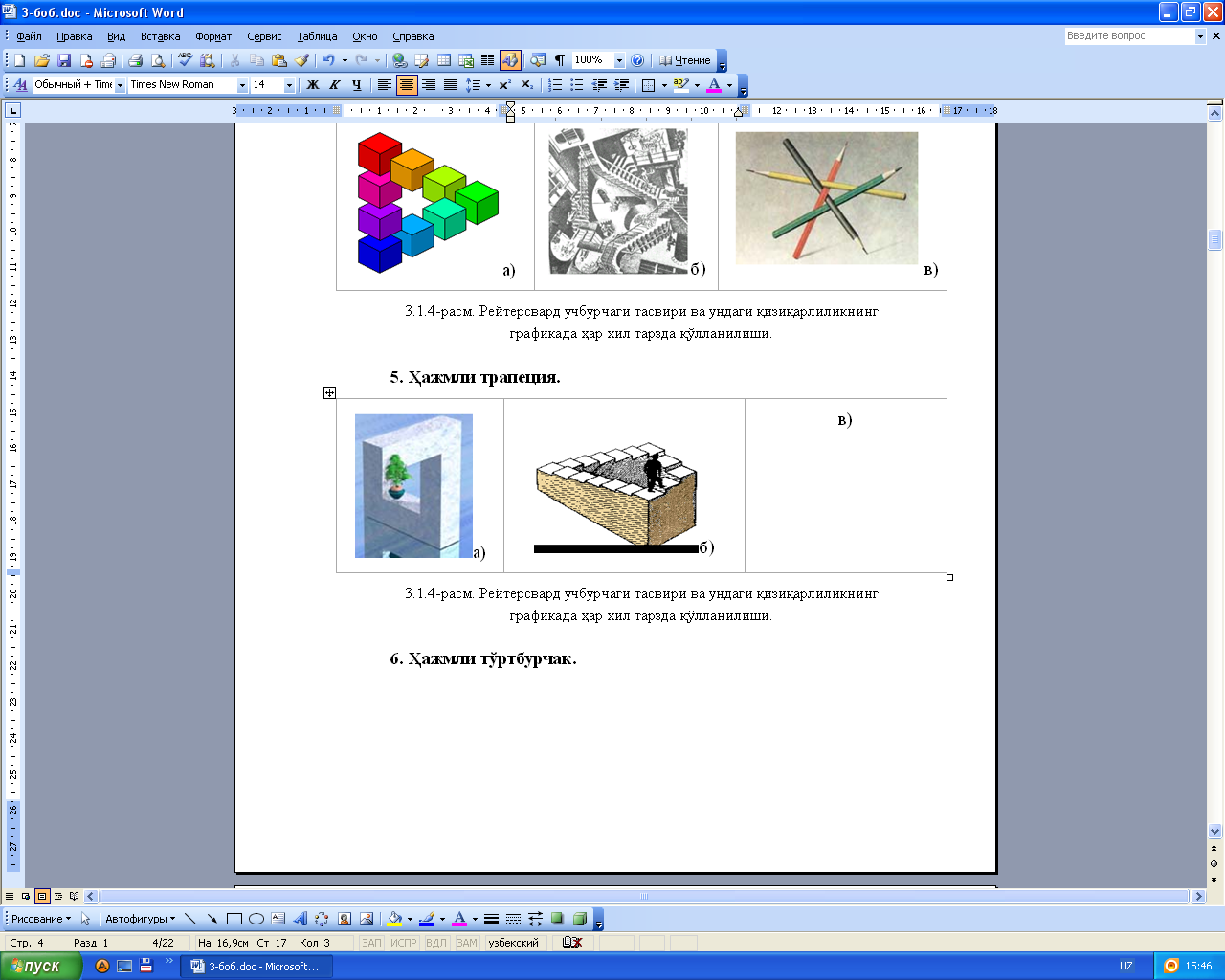
Task: Open the Columns layout icon
Action: click(487, 60)
